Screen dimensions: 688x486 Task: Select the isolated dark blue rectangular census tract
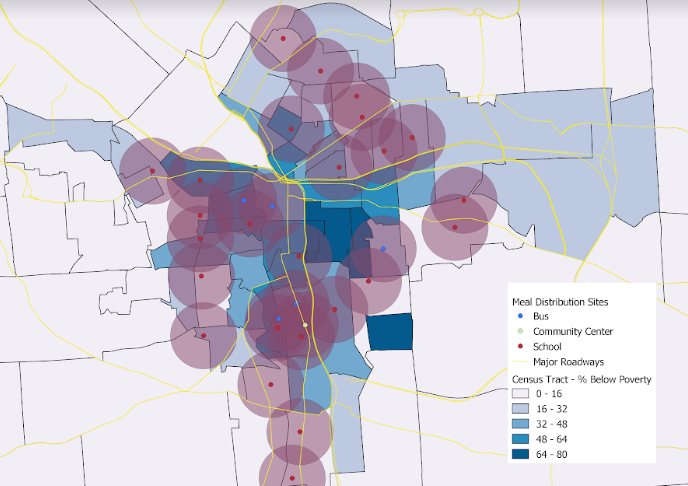click(x=390, y=332)
